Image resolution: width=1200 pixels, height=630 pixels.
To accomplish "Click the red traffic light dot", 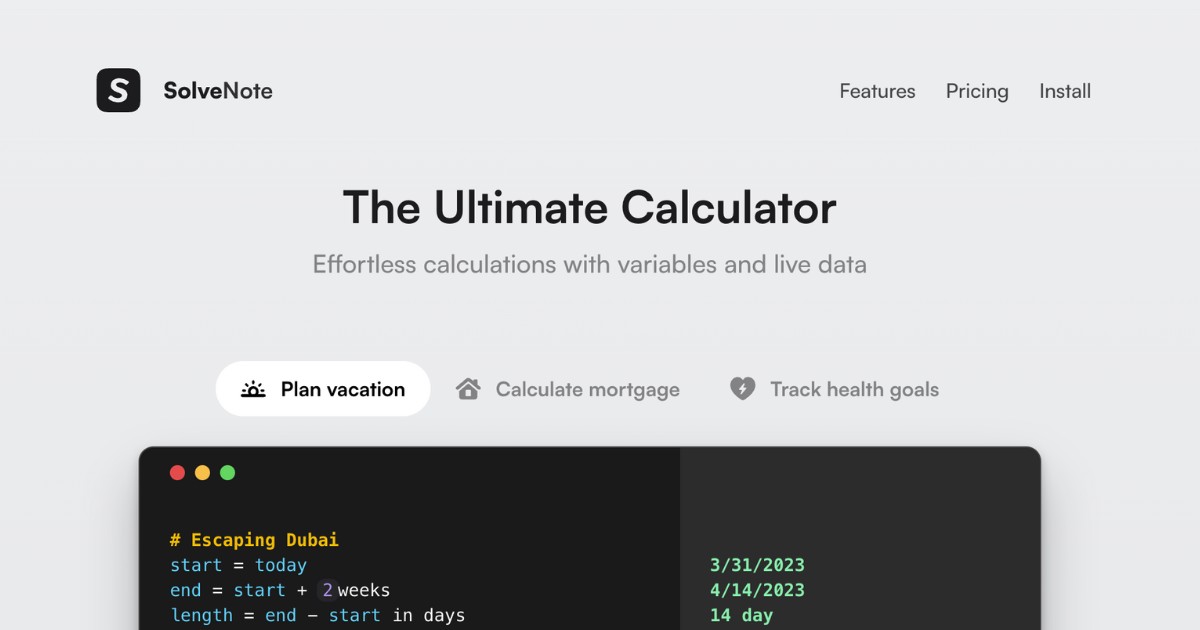I will 178,472.
